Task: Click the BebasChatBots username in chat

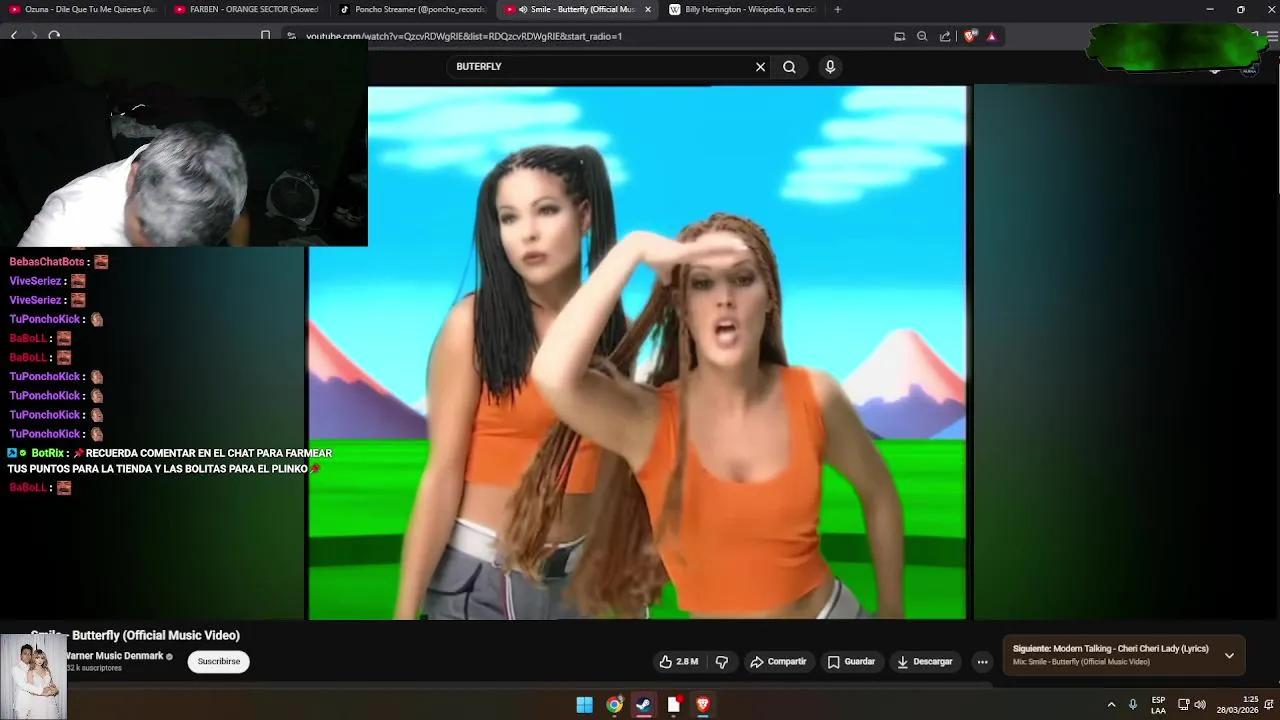Action: coord(47,262)
